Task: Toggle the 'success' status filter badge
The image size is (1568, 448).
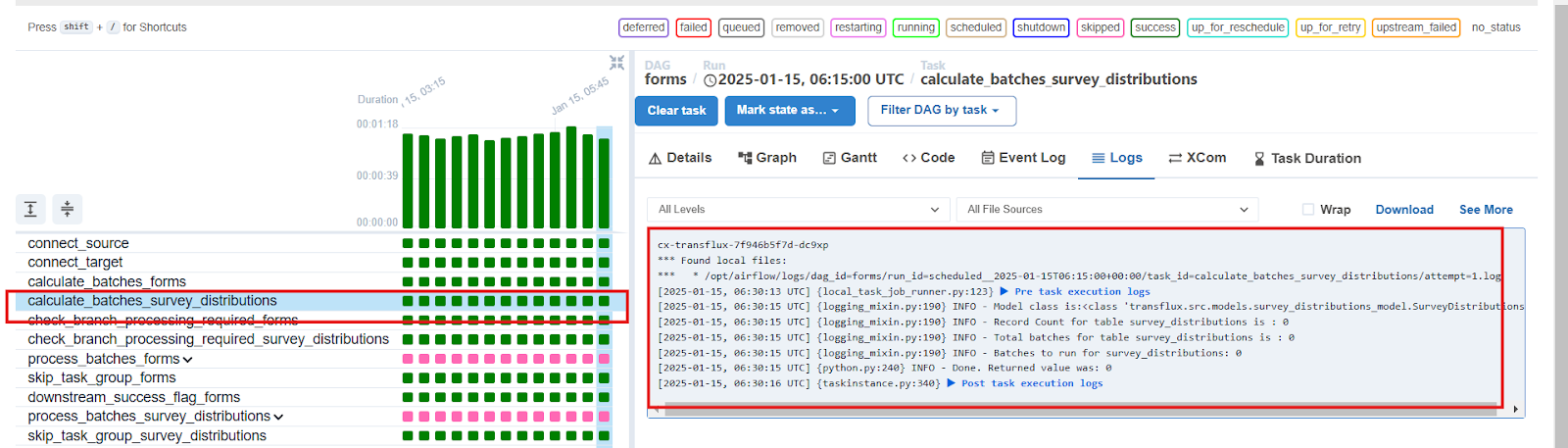Action: pyautogui.click(x=1154, y=27)
